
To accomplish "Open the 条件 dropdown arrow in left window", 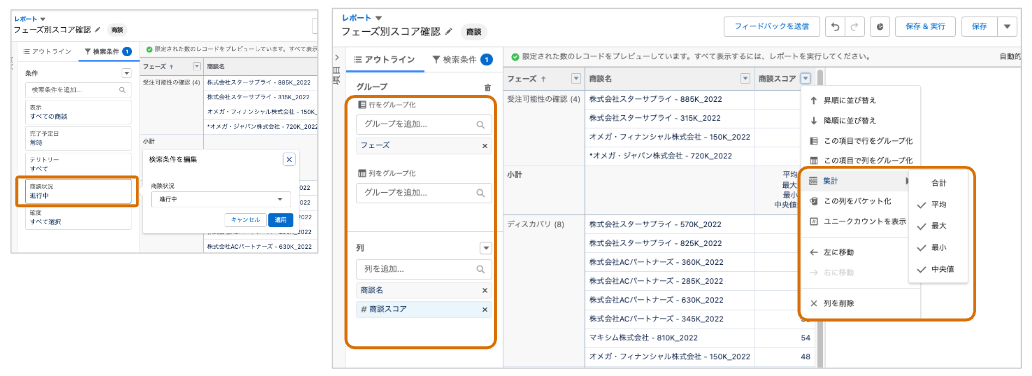I will click(x=126, y=73).
